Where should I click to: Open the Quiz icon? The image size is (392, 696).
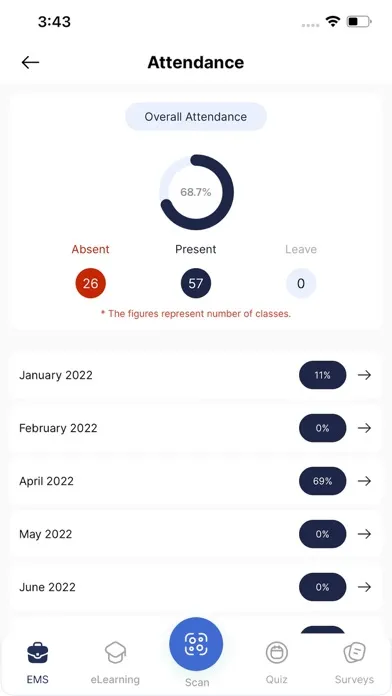pyautogui.click(x=277, y=653)
